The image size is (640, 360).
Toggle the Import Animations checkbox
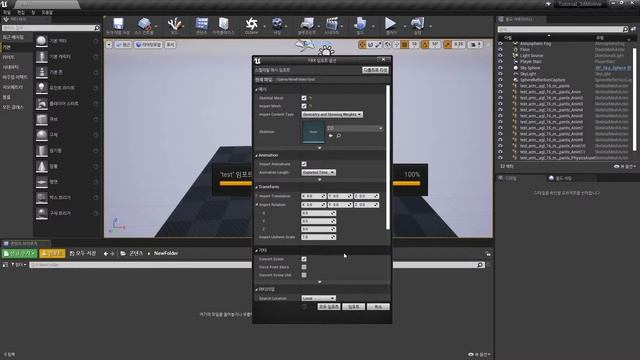tap(304, 164)
